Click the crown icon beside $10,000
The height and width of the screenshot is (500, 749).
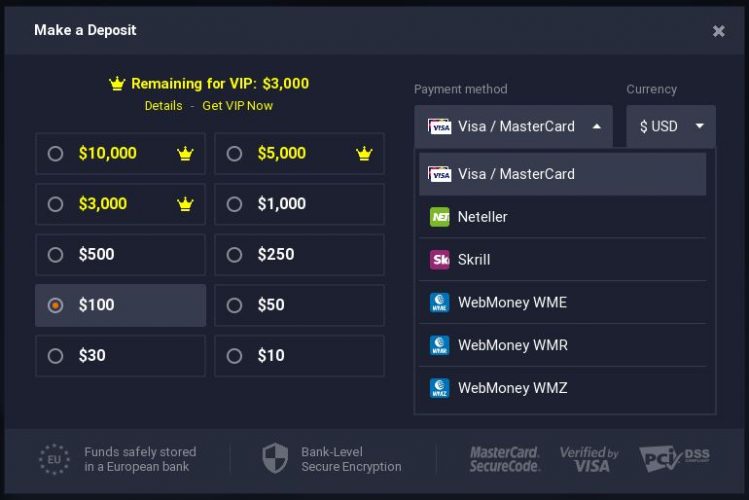pos(185,153)
